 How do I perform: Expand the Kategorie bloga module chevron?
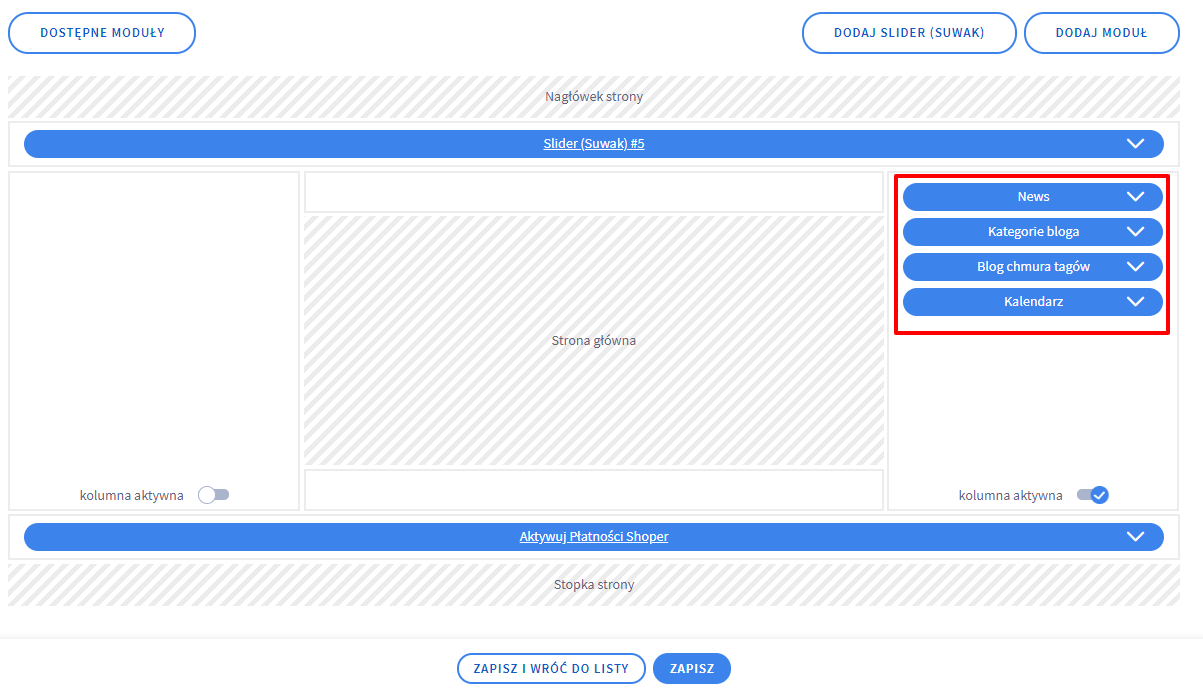click(x=1135, y=232)
